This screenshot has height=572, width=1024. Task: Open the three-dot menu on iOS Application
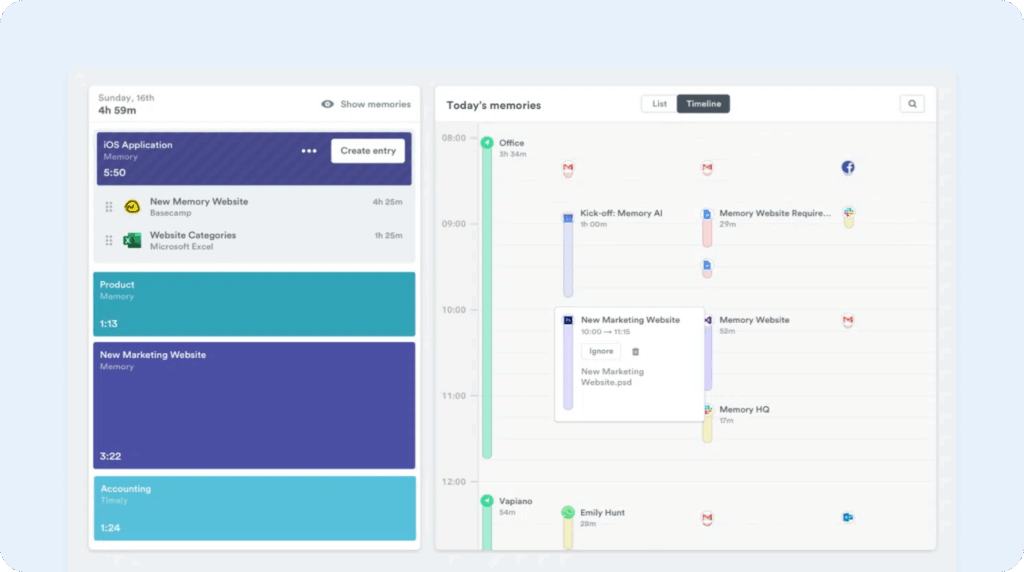click(309, 151)
